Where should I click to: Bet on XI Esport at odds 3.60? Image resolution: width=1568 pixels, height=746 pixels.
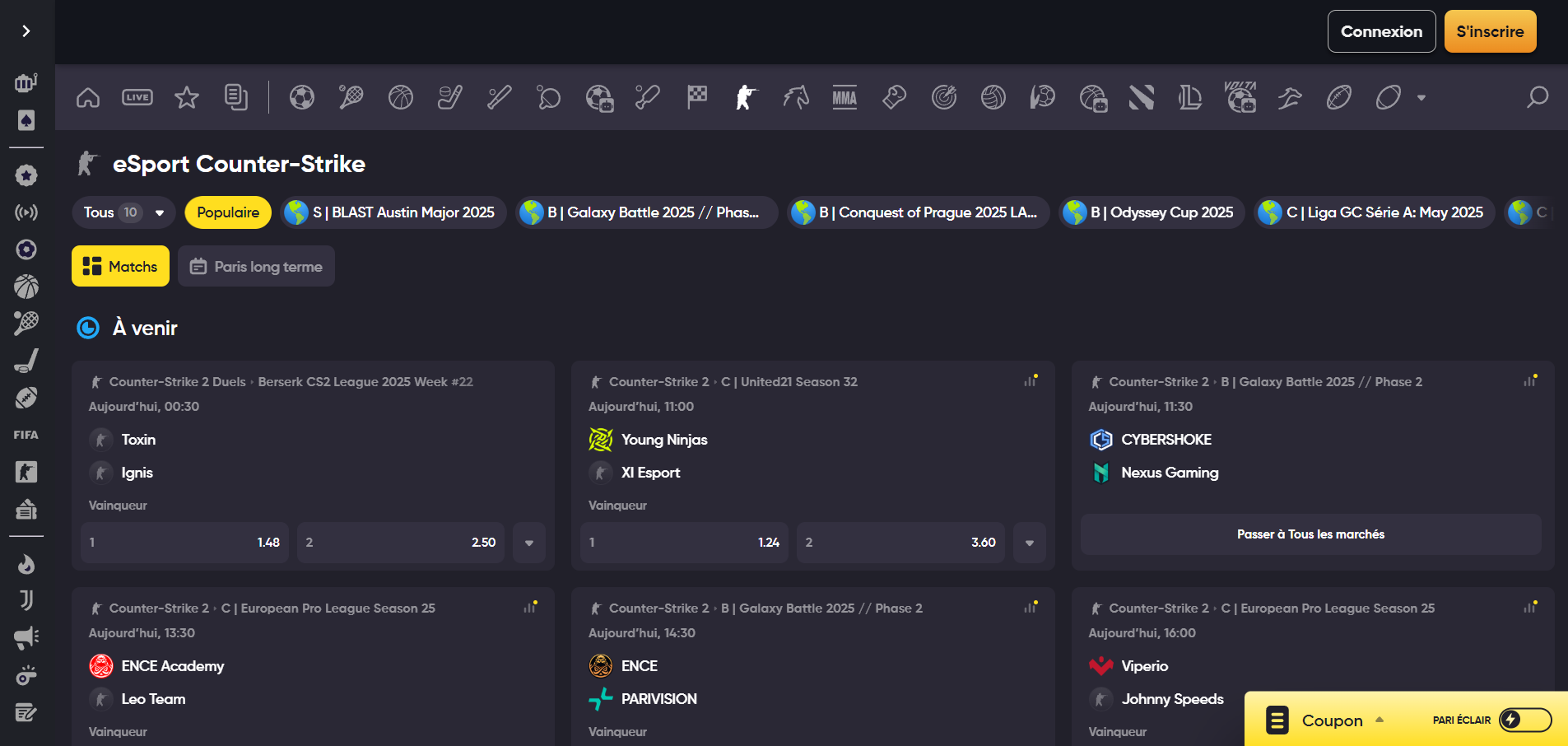point(900,543)
